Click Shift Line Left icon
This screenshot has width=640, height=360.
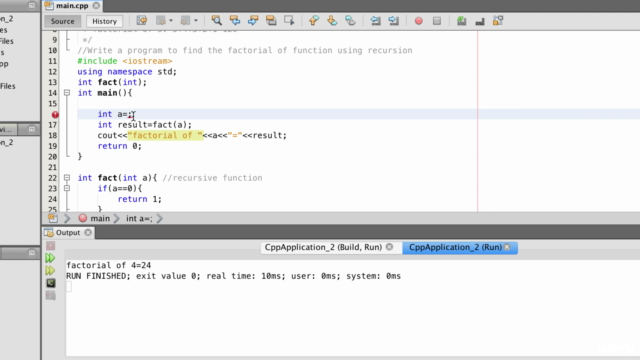click(x=375, y=21)
